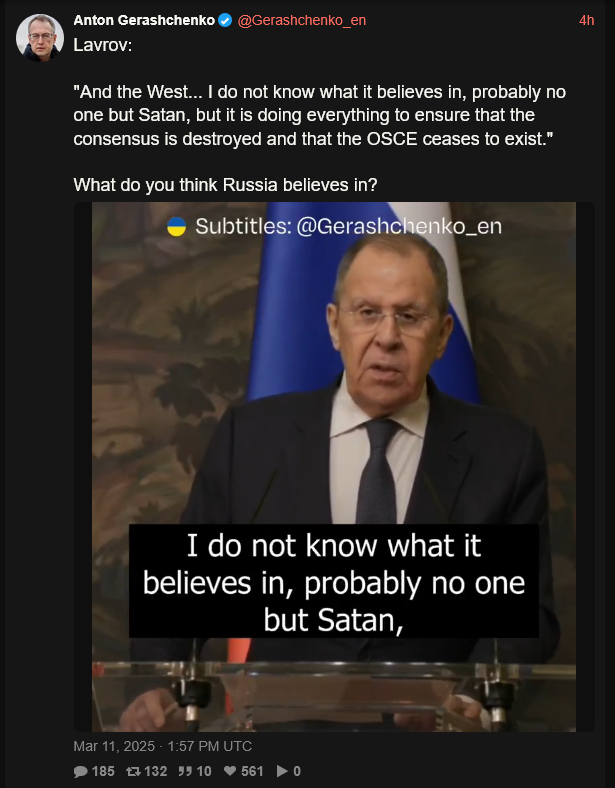Image resolution: width=615 pixels, height=788 pixels.
Task: Click the "Lavrov:" opening line
Action: [103, 45]
